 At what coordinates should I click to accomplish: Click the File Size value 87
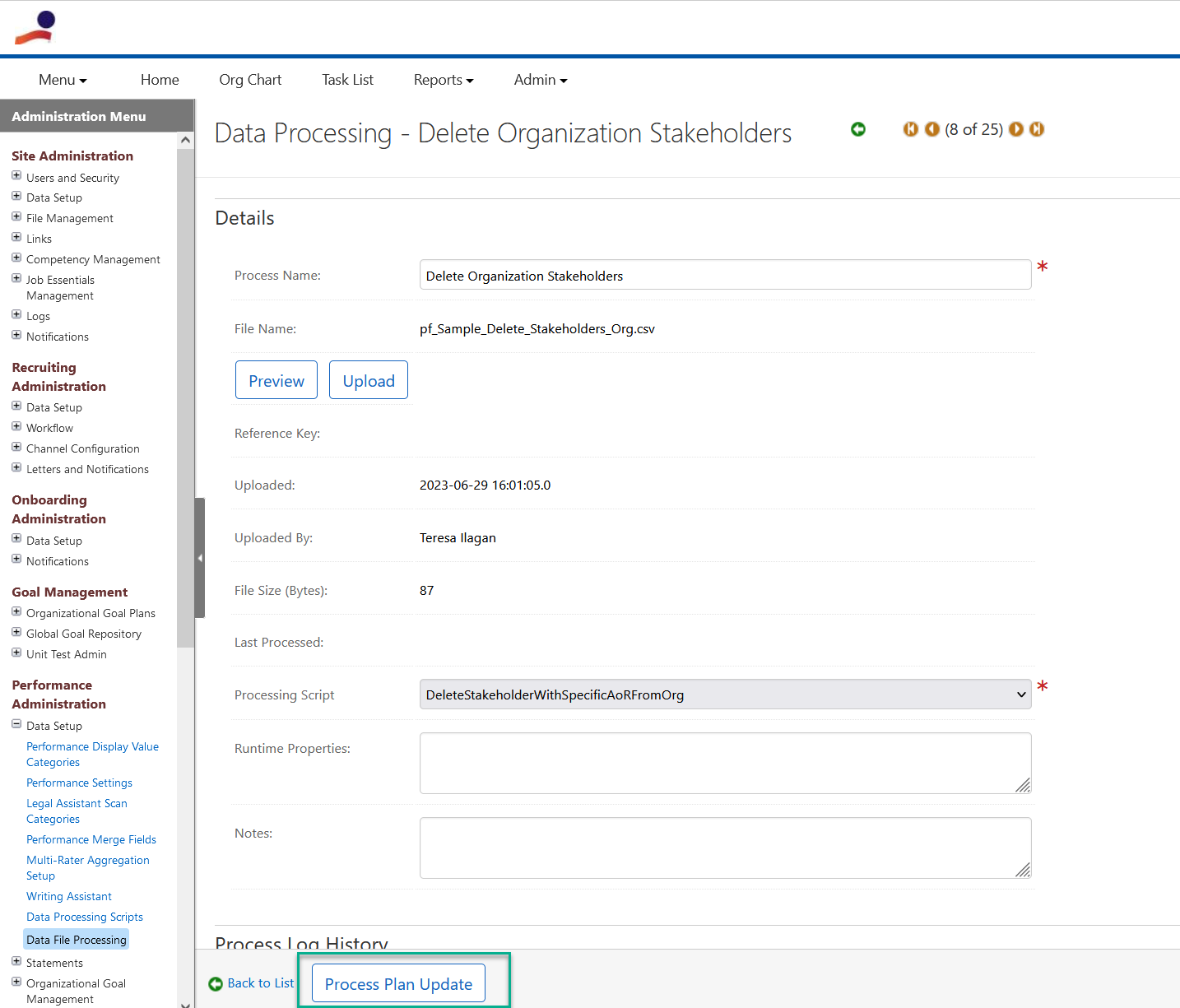426,591
